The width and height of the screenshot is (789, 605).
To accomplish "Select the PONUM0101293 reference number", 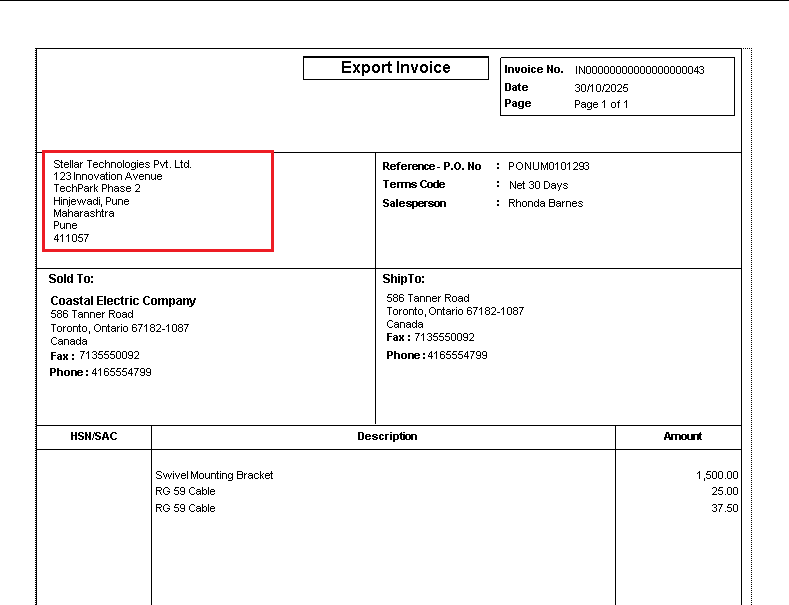I will 549,166.
